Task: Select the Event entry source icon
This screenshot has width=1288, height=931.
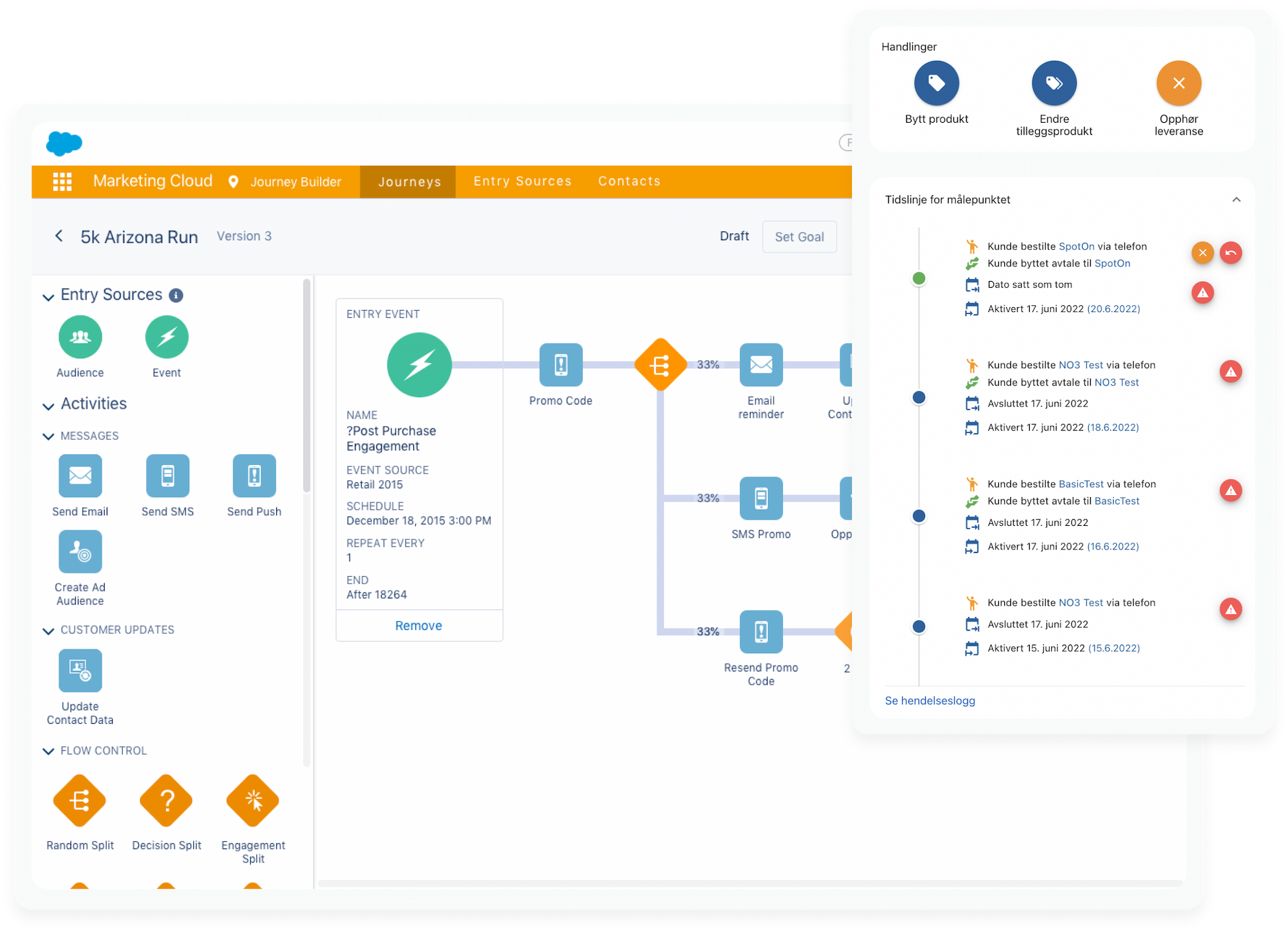Action: [x=167, y=337]
